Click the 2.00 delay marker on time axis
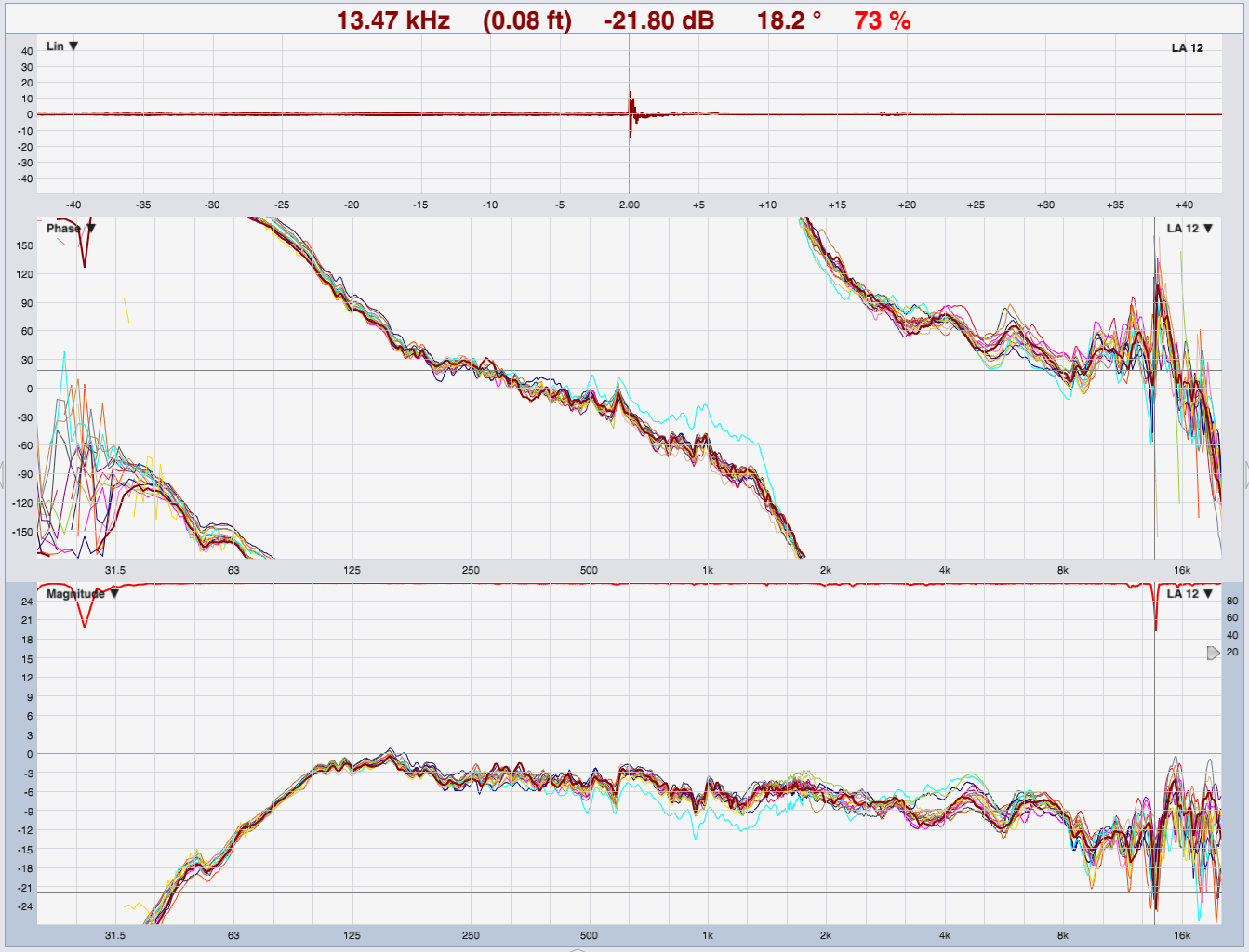The width and height of the screenshot is (1249, 952). tap(630, 205)
